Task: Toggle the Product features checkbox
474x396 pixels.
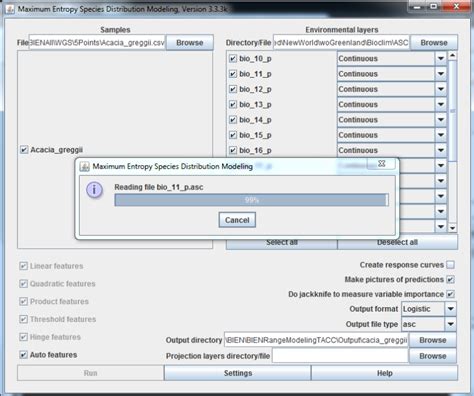Action: 23,301
